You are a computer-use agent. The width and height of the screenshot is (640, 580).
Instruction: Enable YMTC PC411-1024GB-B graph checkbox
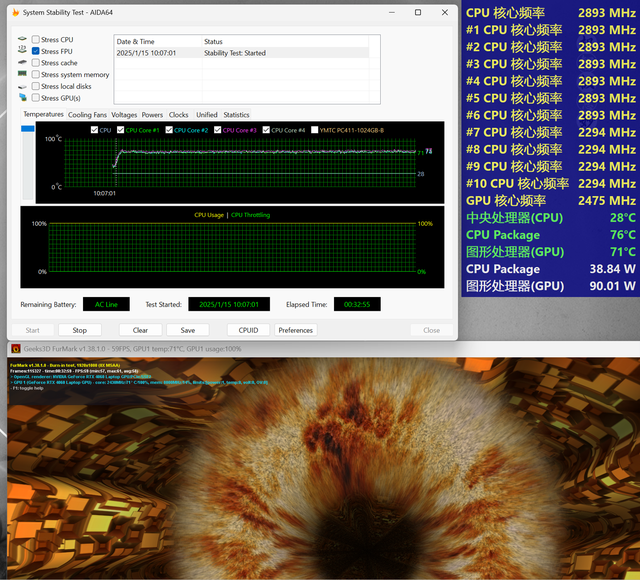point(315,130)
